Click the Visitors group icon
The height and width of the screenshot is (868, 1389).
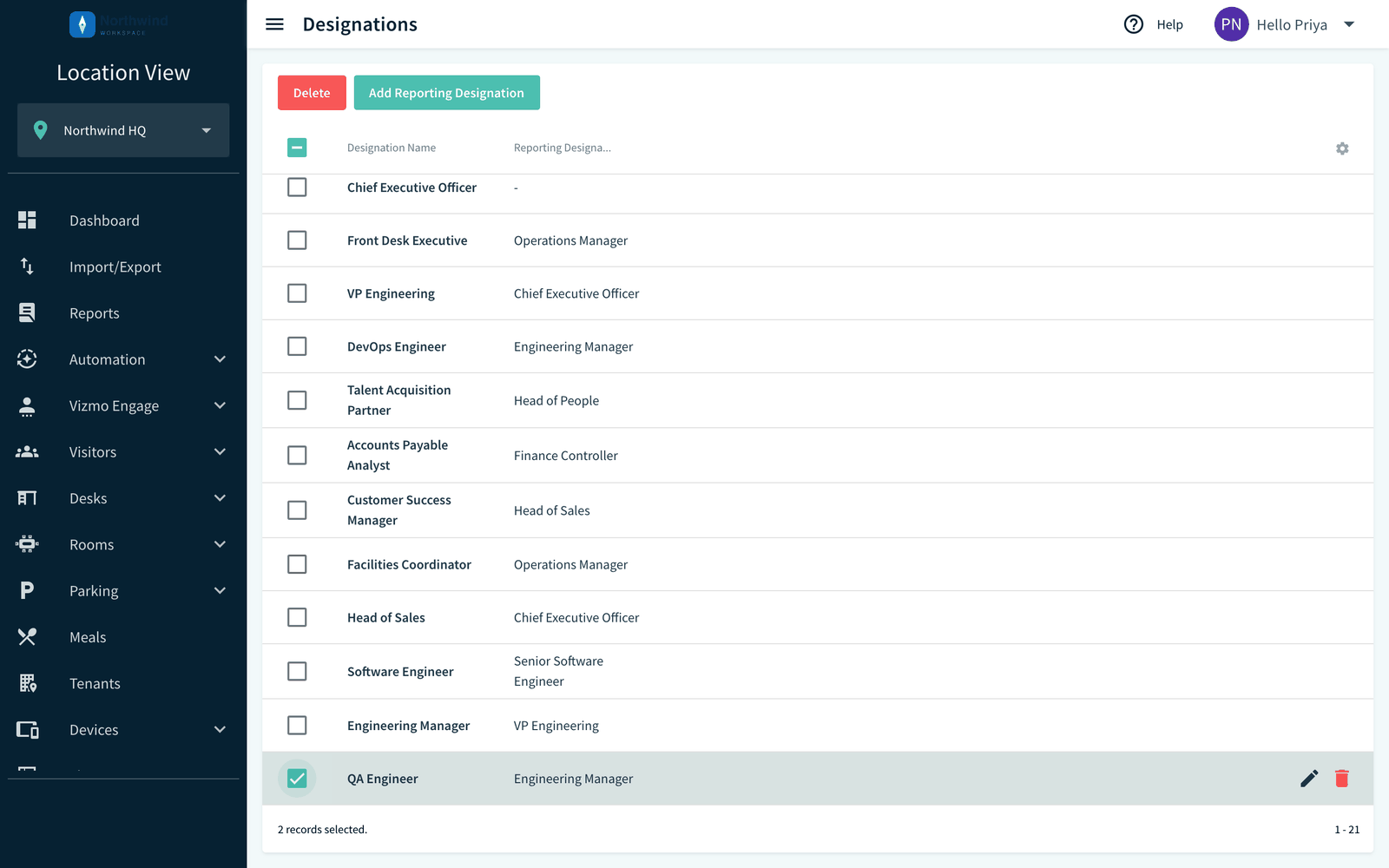(x=27, y=451)
